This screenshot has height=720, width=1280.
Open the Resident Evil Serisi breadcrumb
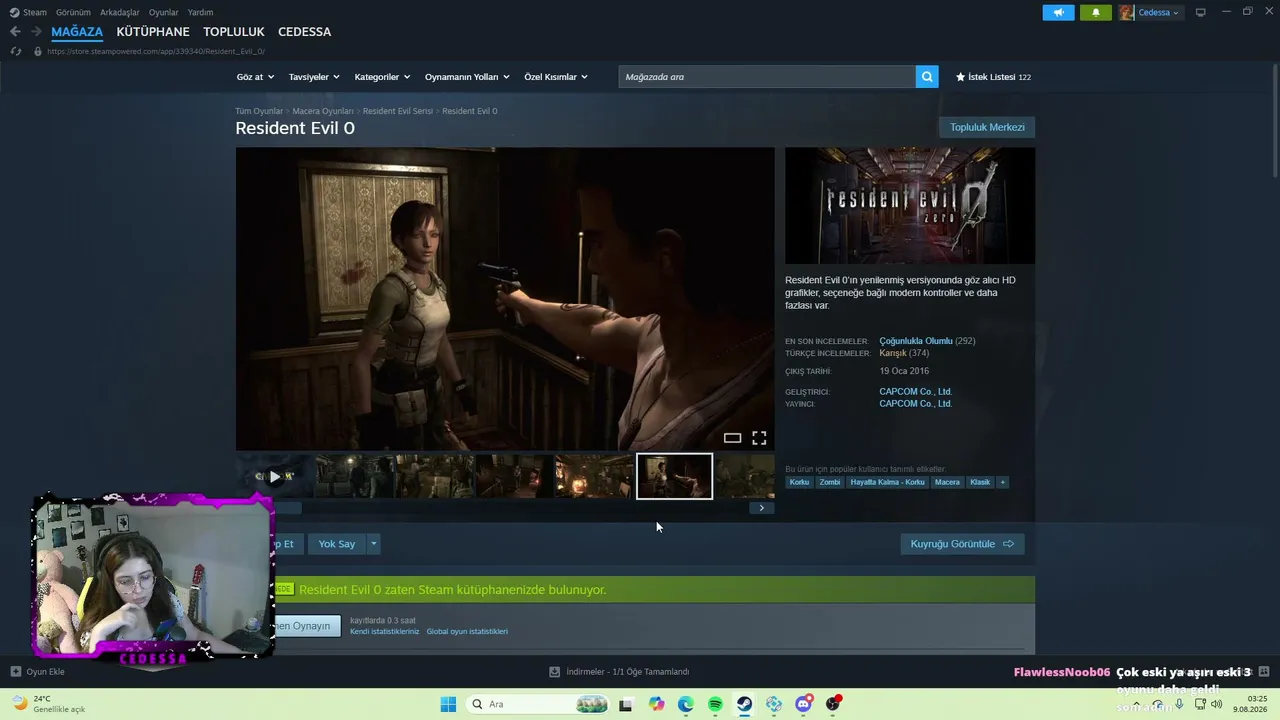398,111
